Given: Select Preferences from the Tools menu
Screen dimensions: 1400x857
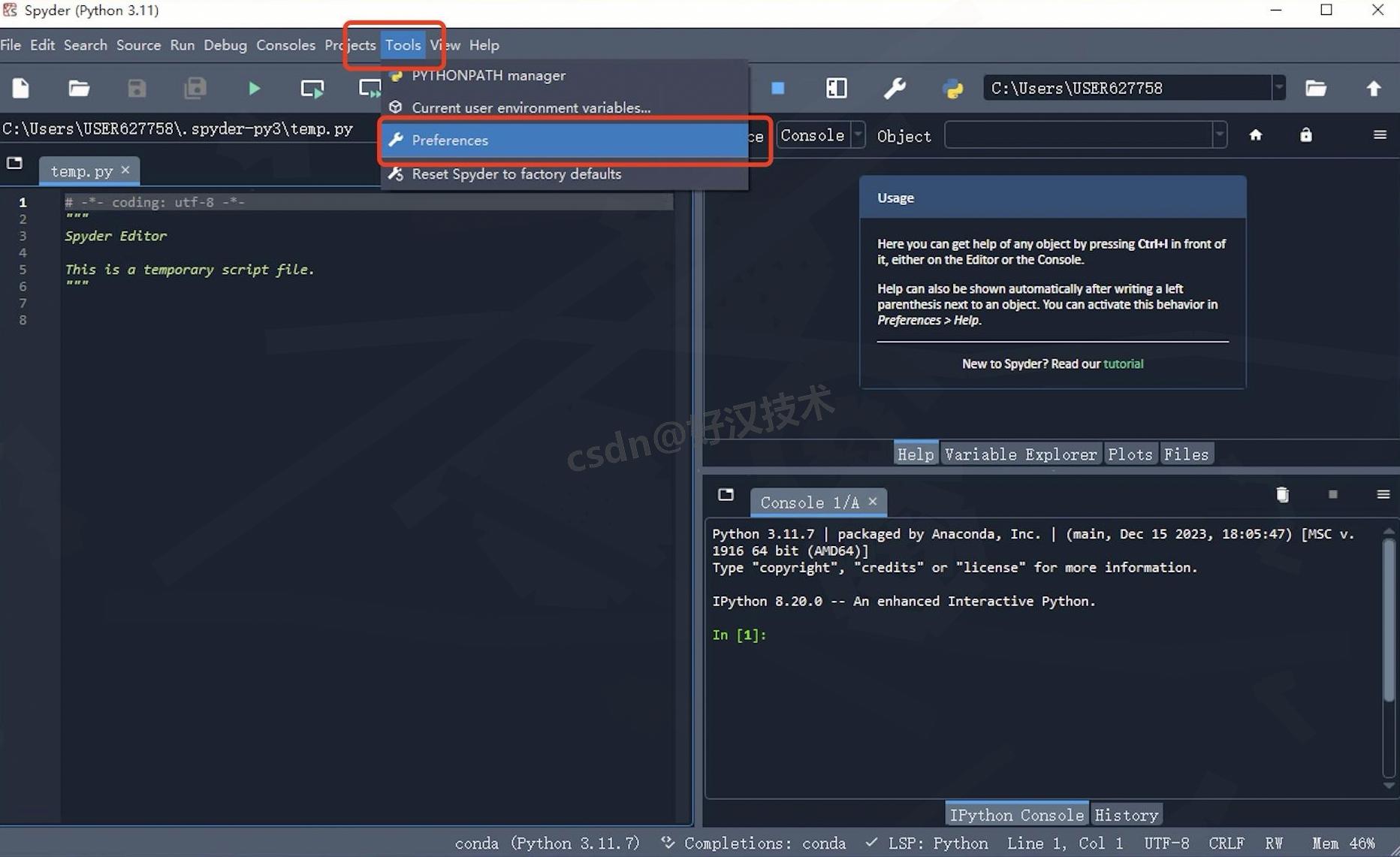Looking at the screenshot, I should click(x=449, y=140).
